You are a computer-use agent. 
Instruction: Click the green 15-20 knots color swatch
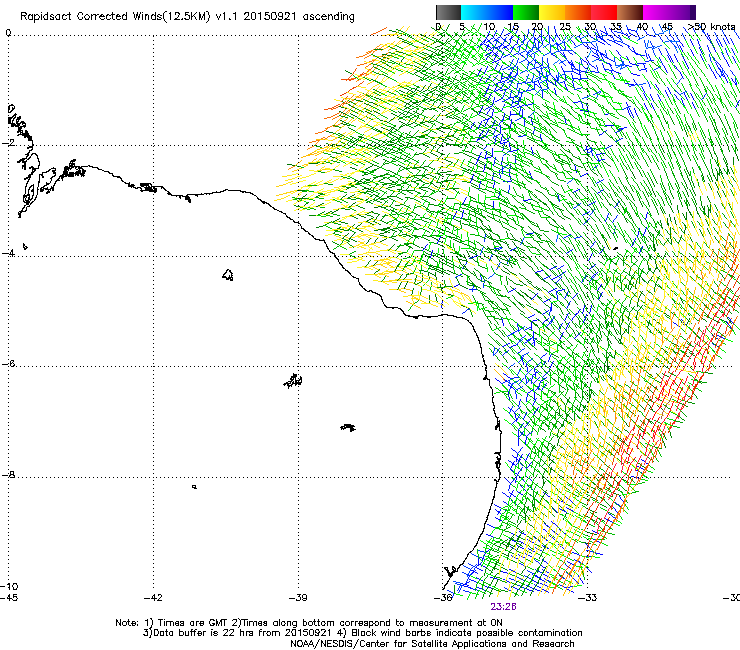coord(526,12)
